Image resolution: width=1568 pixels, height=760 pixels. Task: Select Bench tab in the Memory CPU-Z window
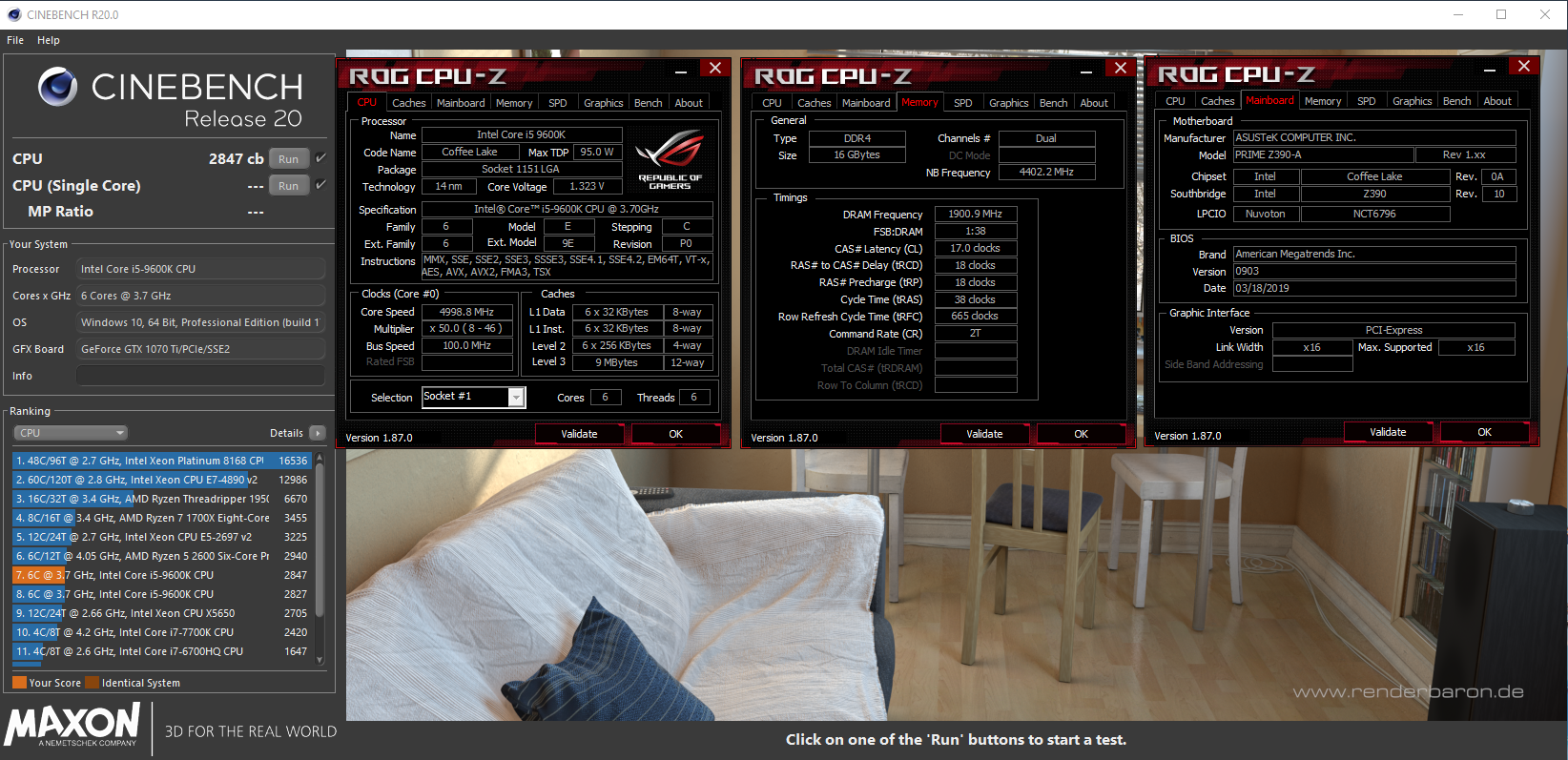(x=1054, y=103)
